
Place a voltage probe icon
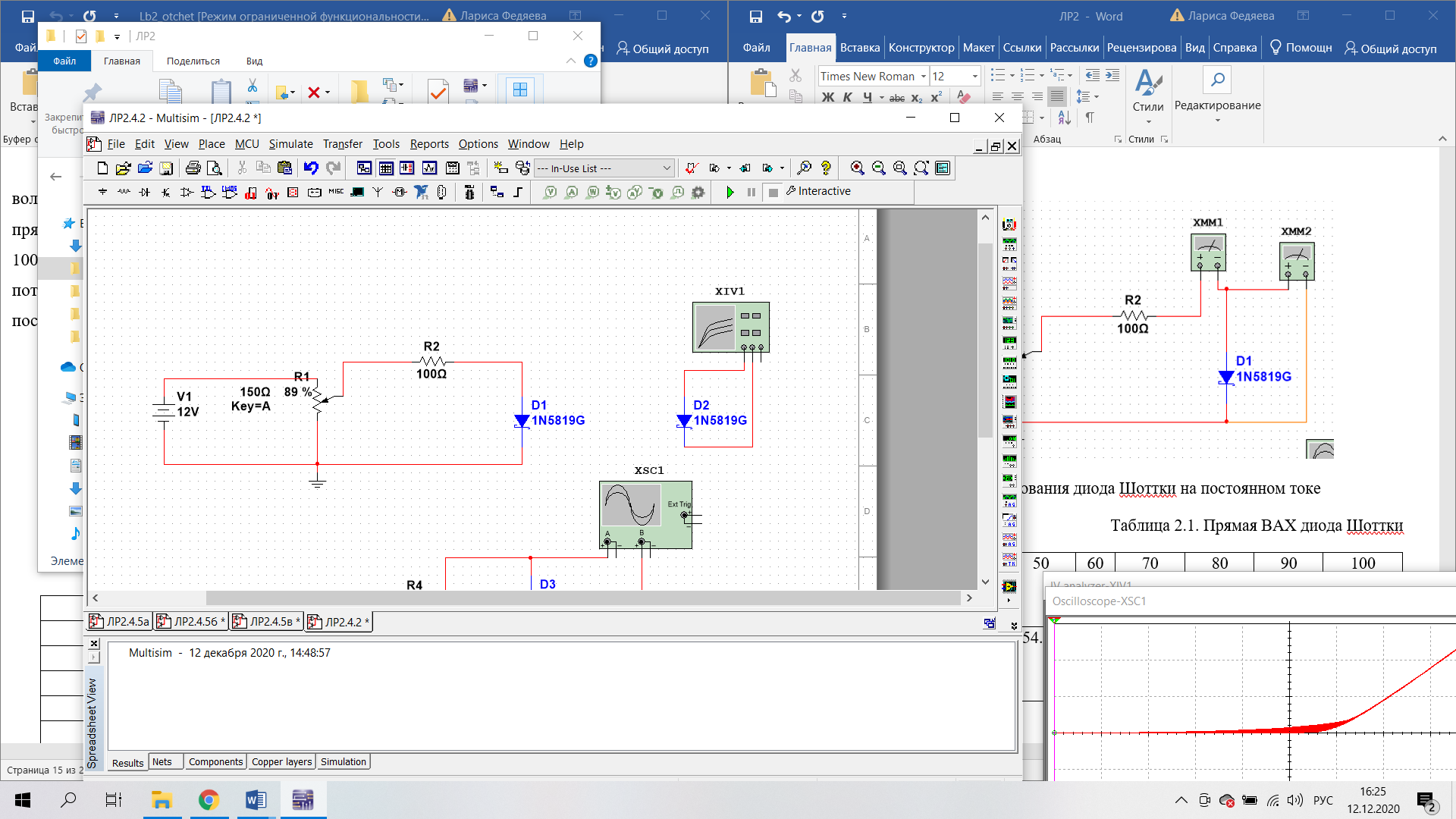pos(551,193)
